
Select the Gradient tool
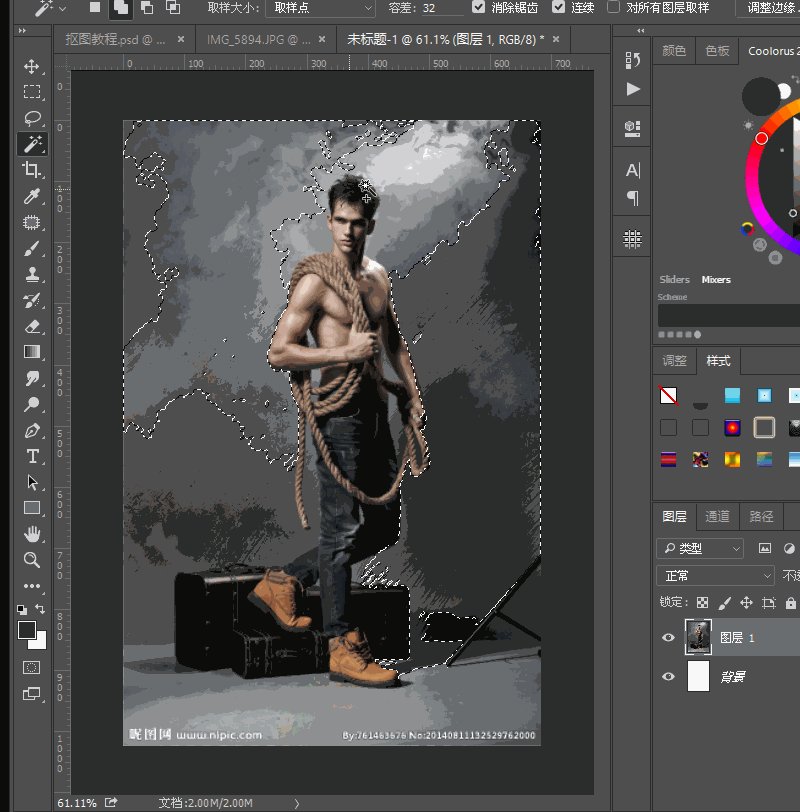tap(32, 352)
